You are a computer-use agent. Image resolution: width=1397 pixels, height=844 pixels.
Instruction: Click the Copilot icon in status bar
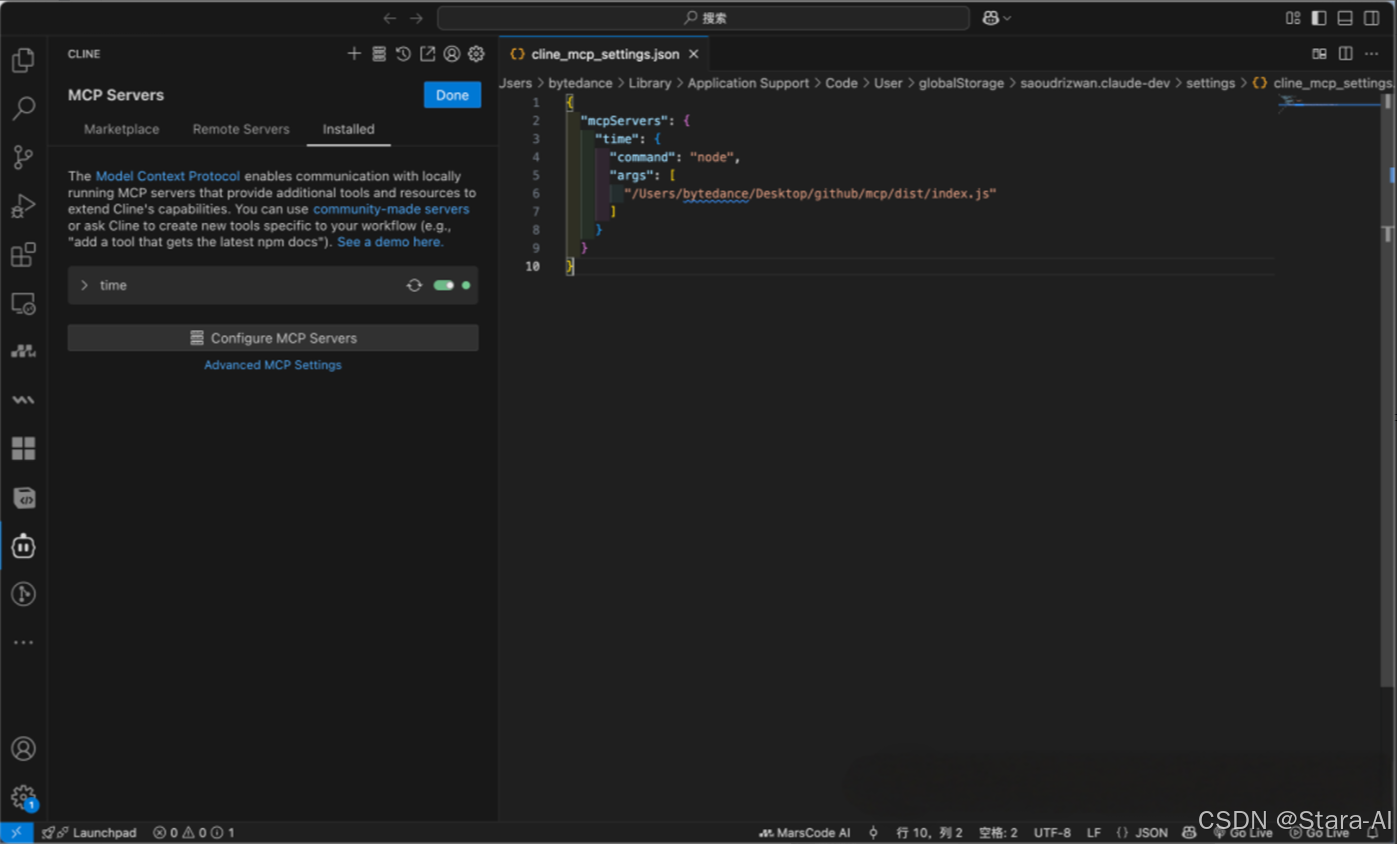[1189, 832]
